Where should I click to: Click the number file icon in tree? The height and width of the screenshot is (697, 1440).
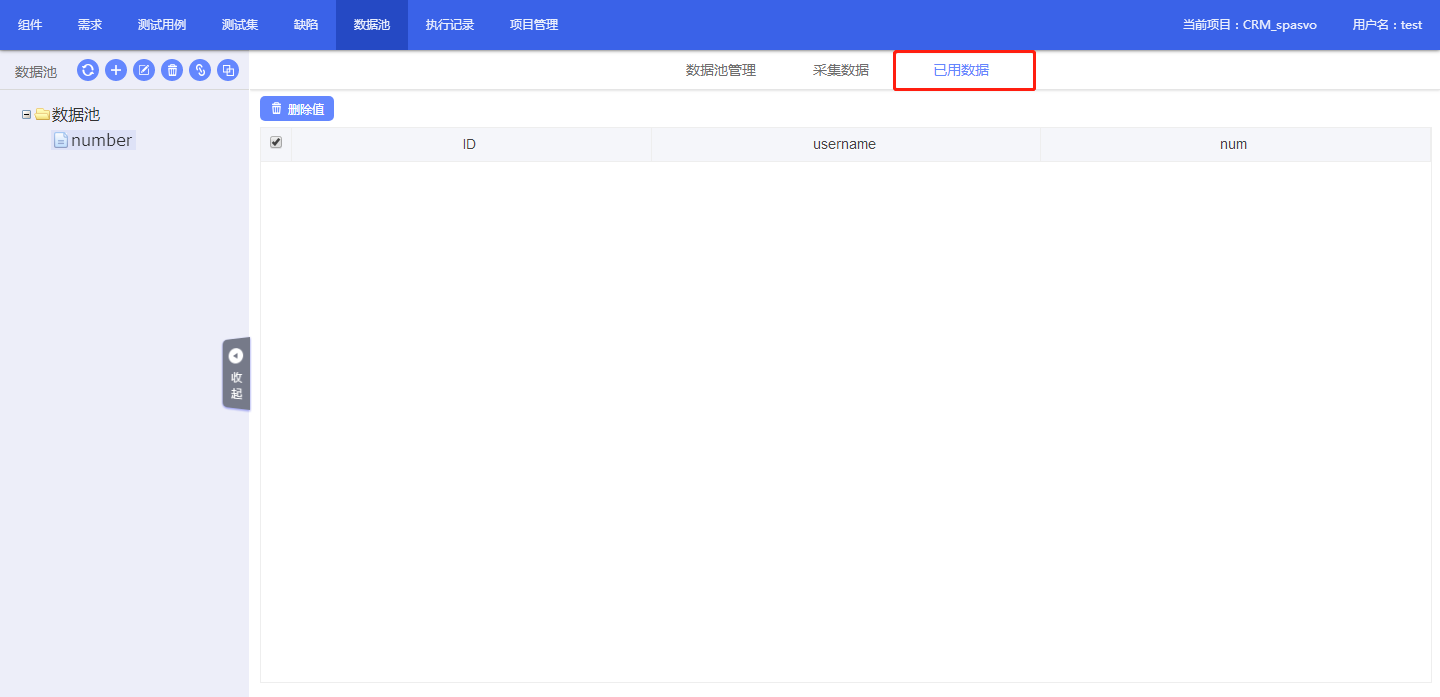[60, 141]
